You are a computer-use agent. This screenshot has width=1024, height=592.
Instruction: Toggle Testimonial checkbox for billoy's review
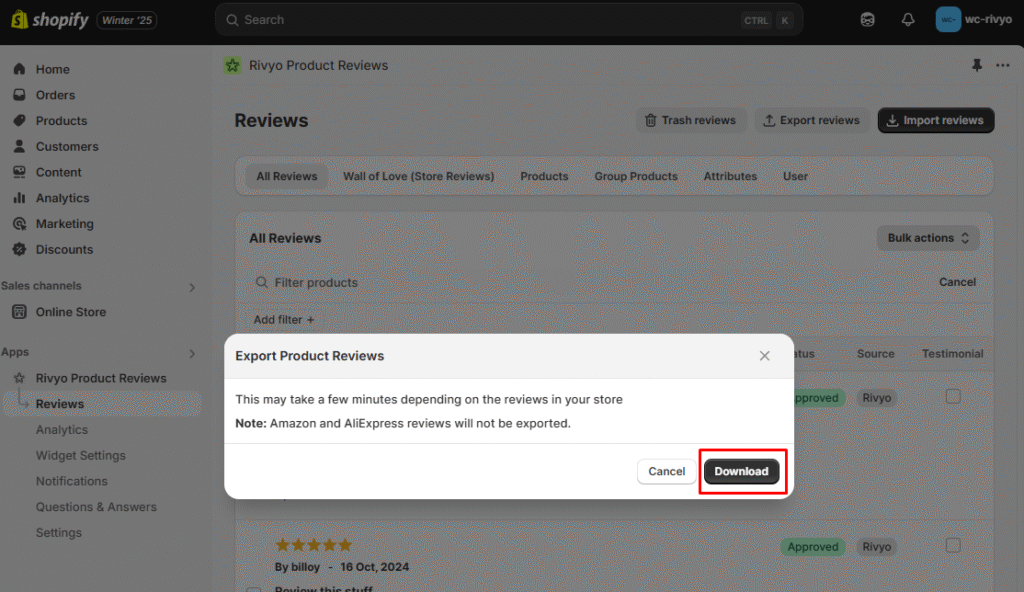(953, 546)
